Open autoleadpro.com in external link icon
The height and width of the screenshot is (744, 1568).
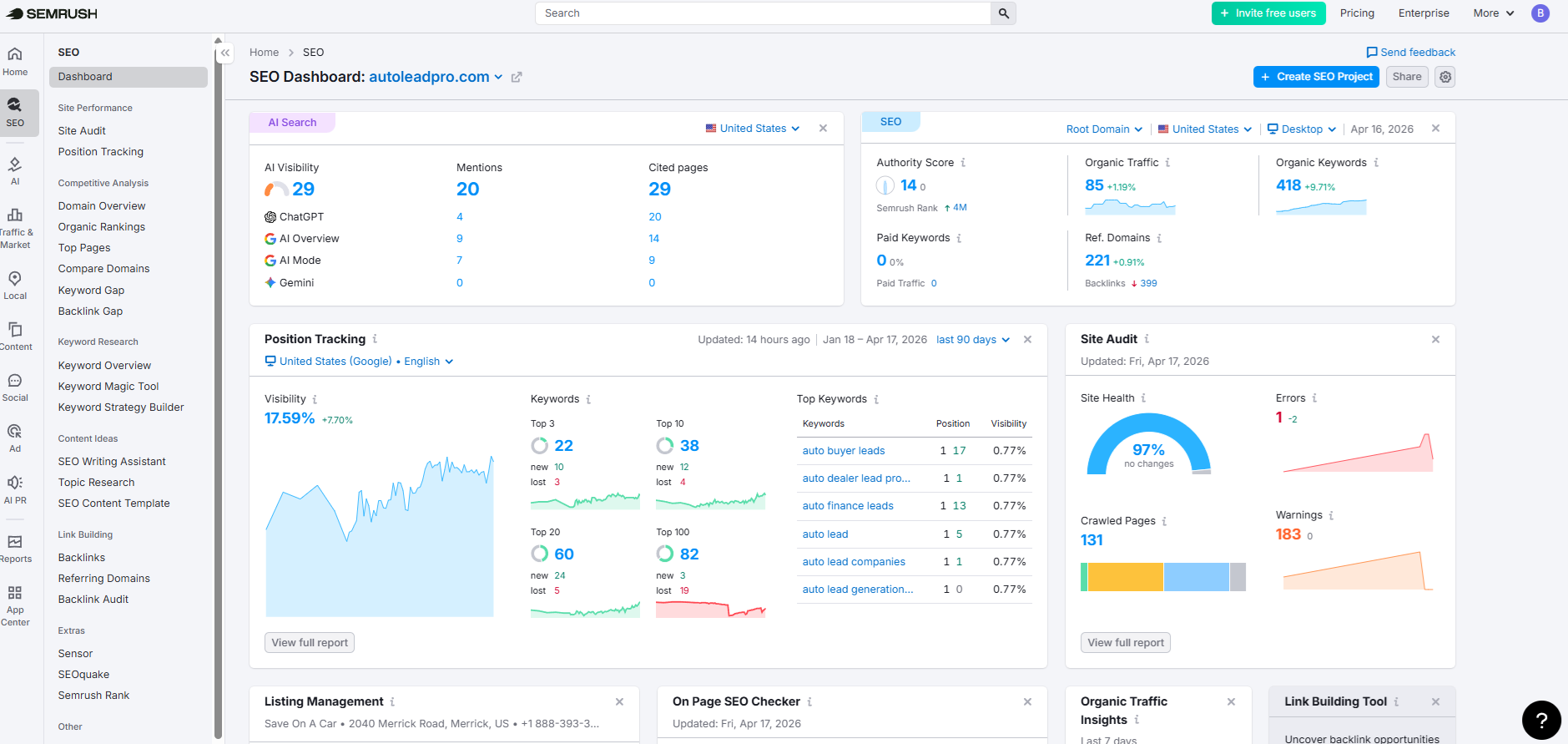tap(517, 77)
